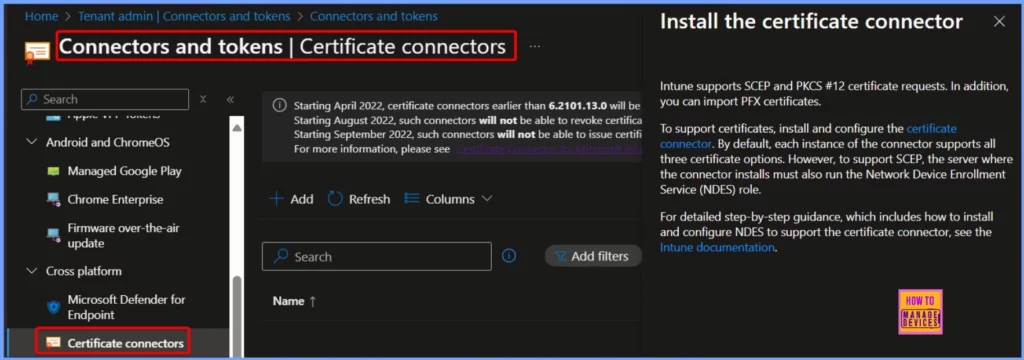Open Microsoft Defender for Endpoint

pyautogui.click(x=126, y=307)
